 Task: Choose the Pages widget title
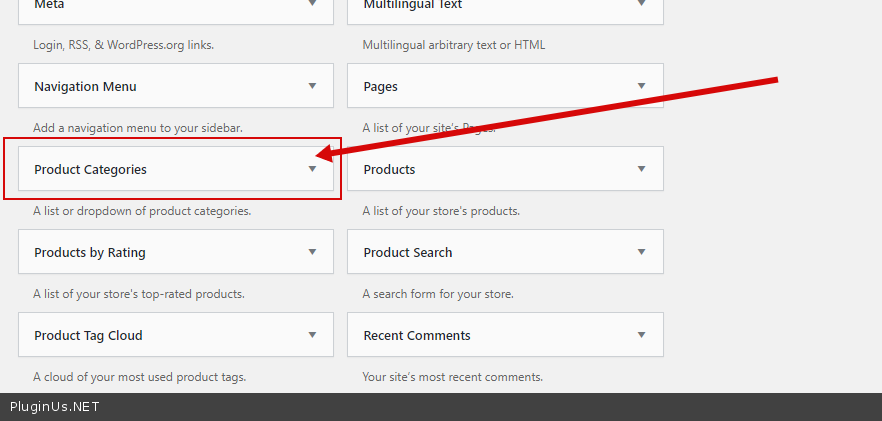point(380,87)
